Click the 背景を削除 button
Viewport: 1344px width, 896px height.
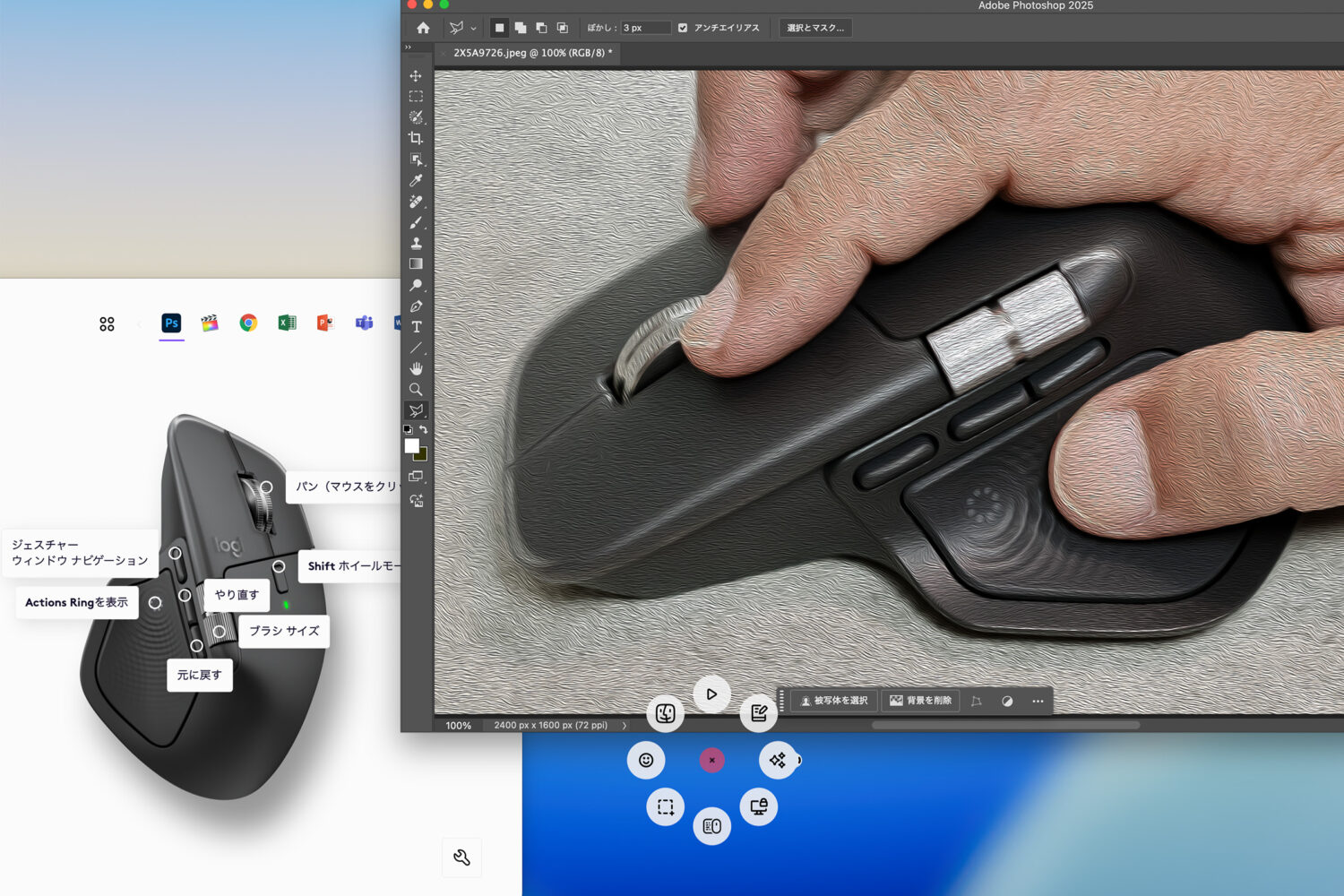coord(921,701)
